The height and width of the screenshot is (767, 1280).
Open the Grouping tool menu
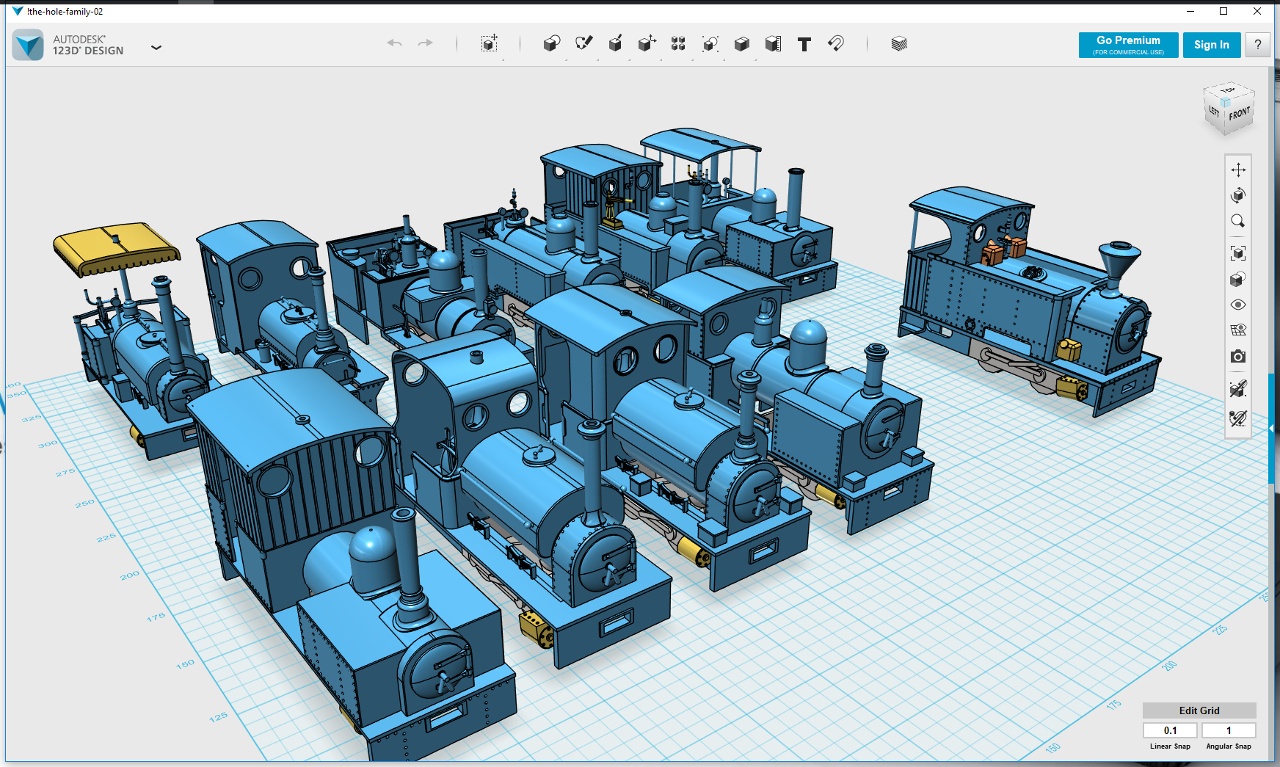coord(710,44)
